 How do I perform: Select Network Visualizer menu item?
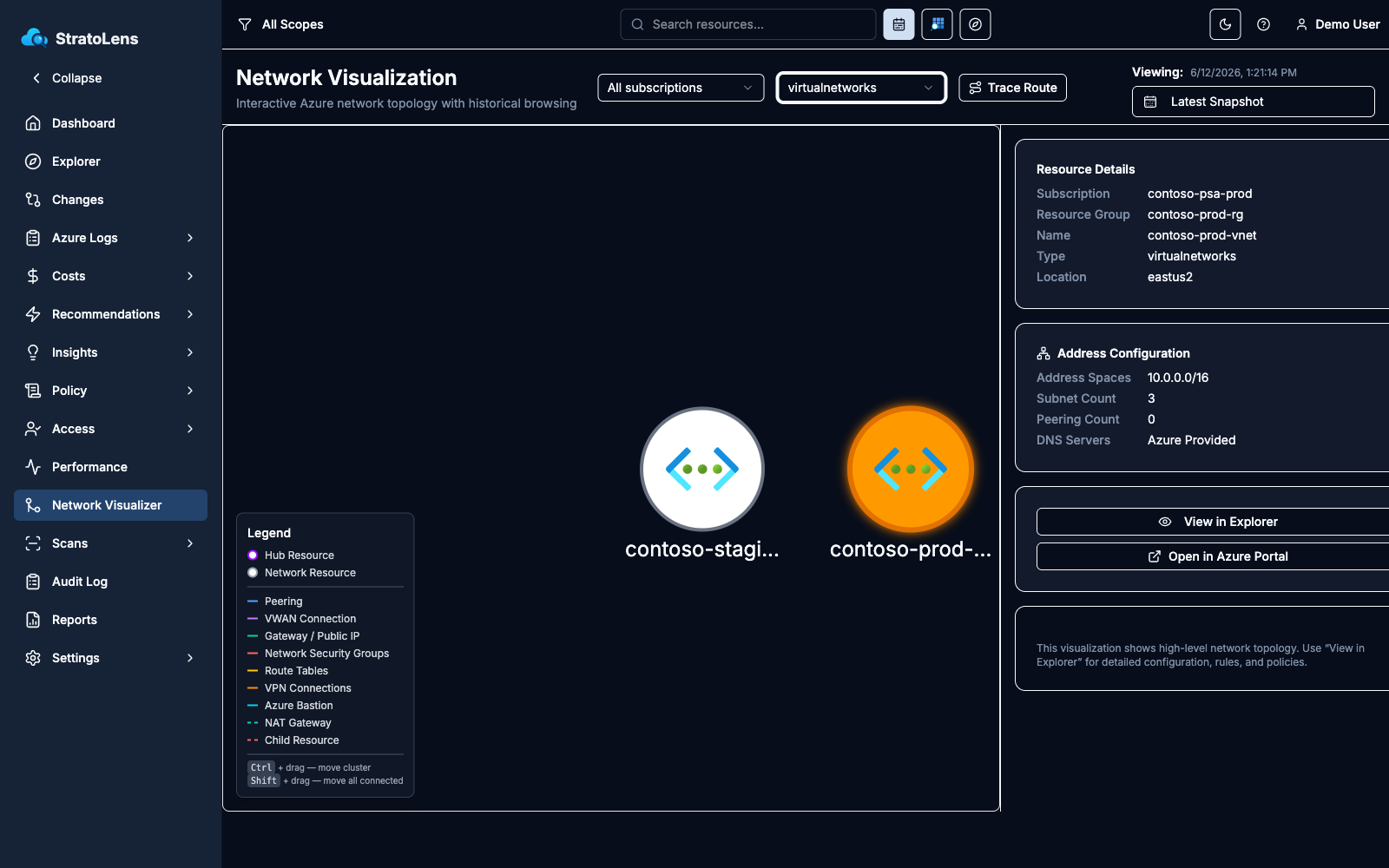110,505
